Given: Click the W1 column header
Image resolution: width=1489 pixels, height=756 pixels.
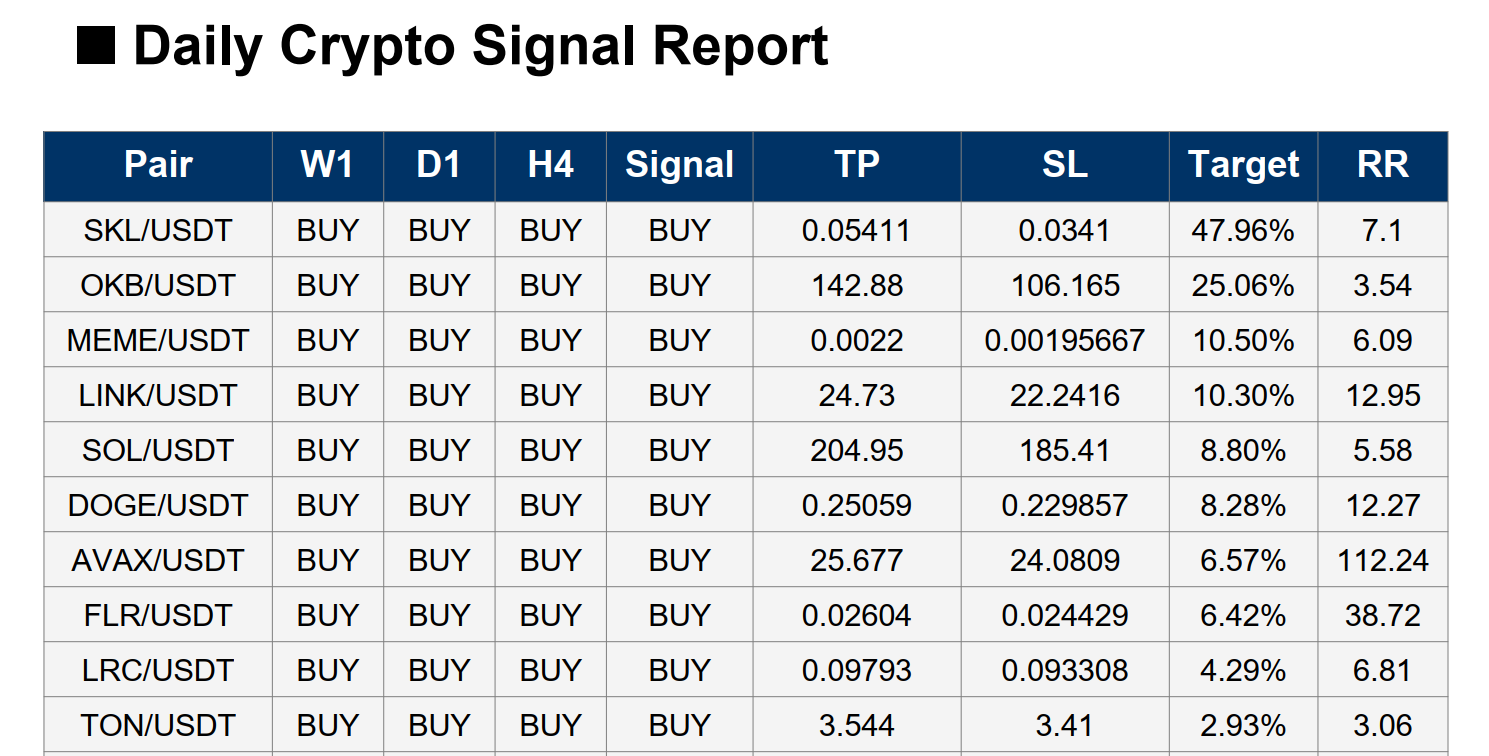Looking at the screenshot, I should click(x=327, y=165).
